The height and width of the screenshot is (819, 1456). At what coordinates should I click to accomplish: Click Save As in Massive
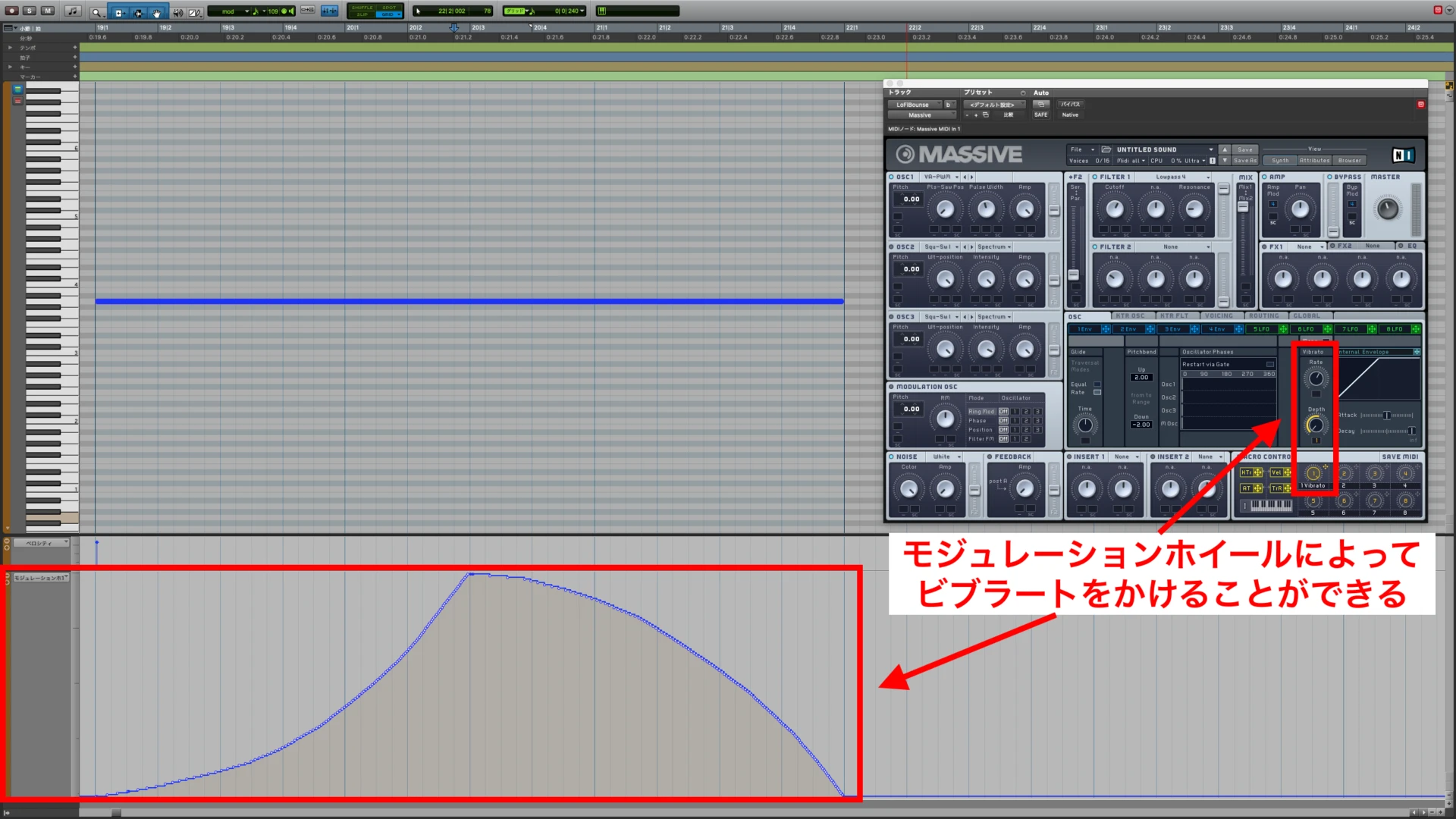[x=1245, y=161]
